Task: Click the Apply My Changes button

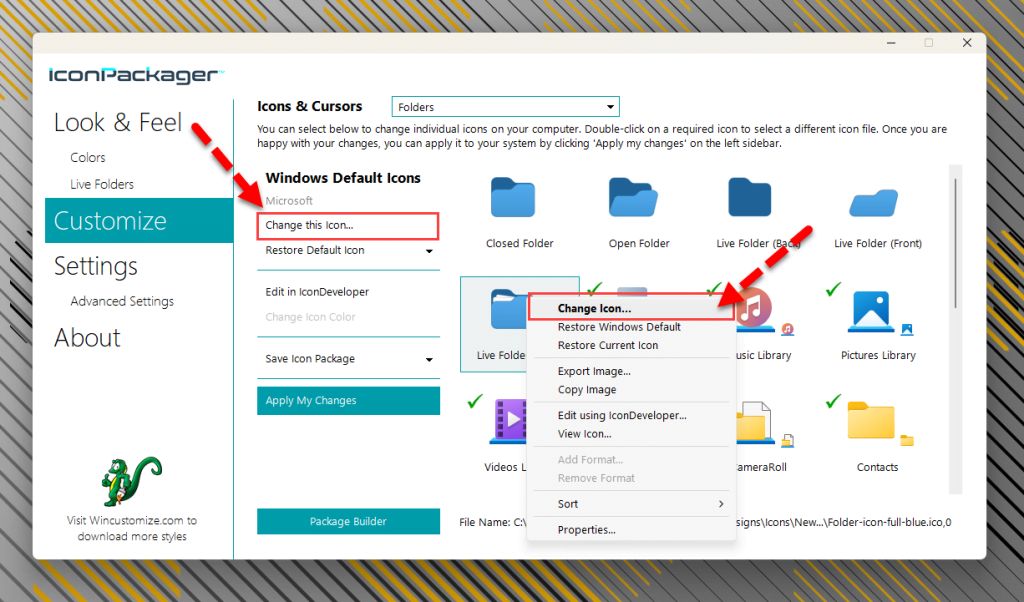Action: pos(348,400)
